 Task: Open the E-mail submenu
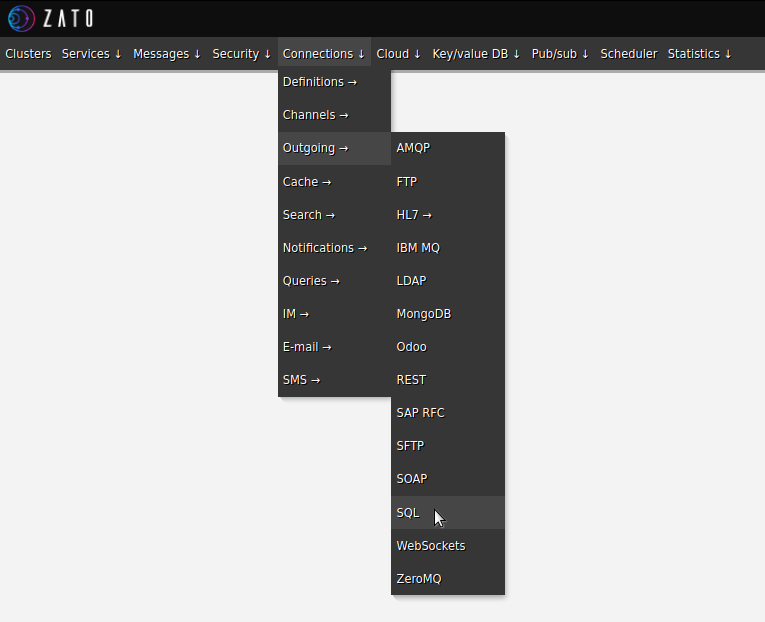click(334, 347)
